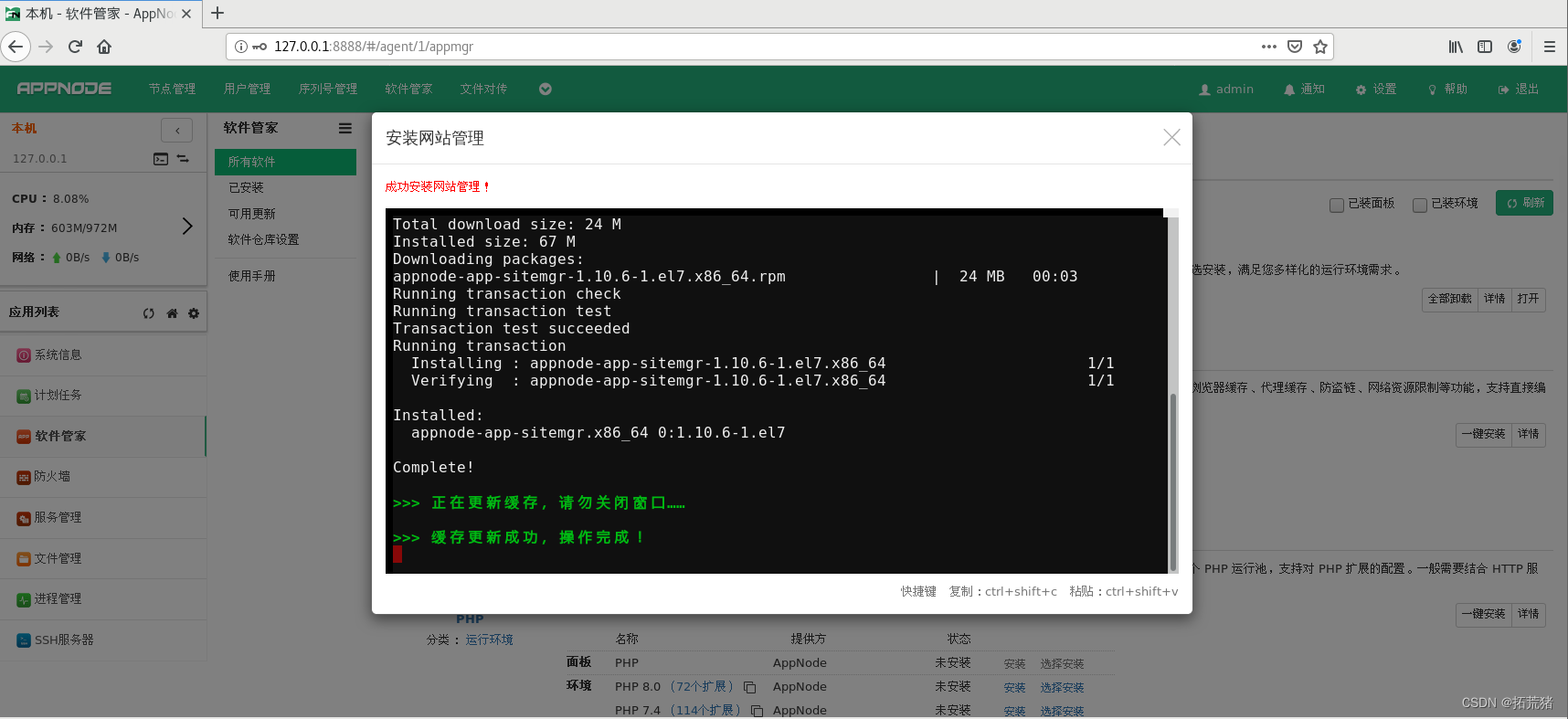1568x719 pixels.
Task: Click 安装 link for PHP 7.4
Action: pos(1014,711)
